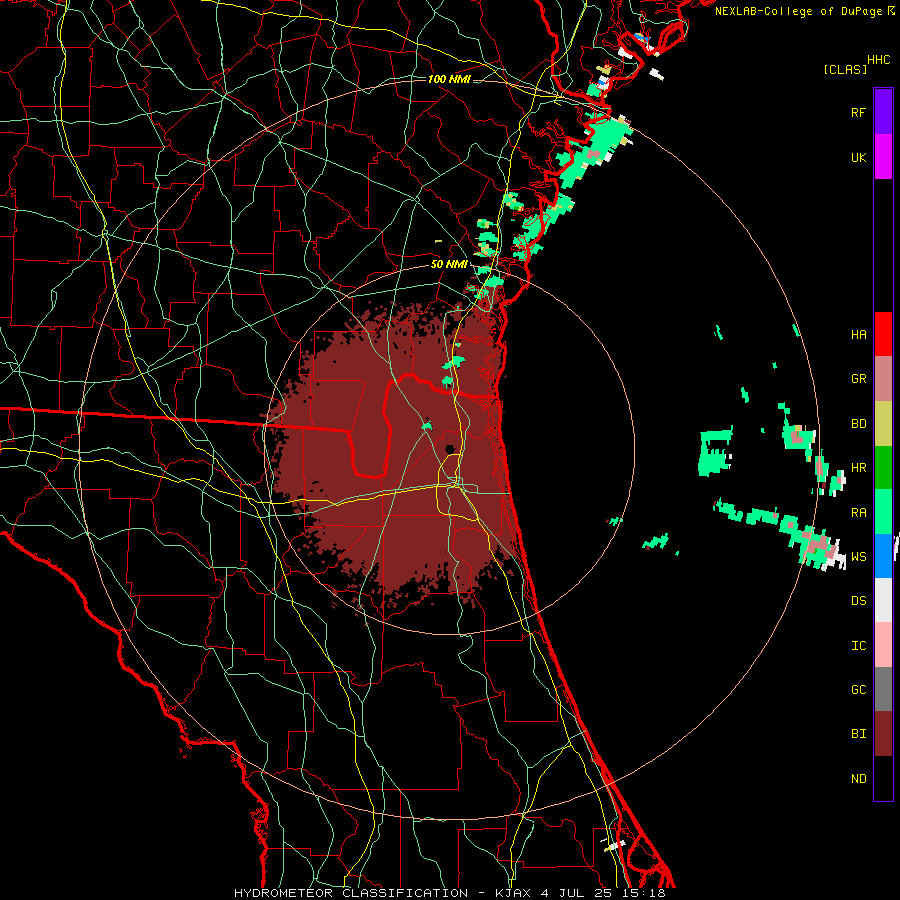Click the HR legend label
Image resolution: width=900 pixels, height=900 pixels.
point(858,468)
